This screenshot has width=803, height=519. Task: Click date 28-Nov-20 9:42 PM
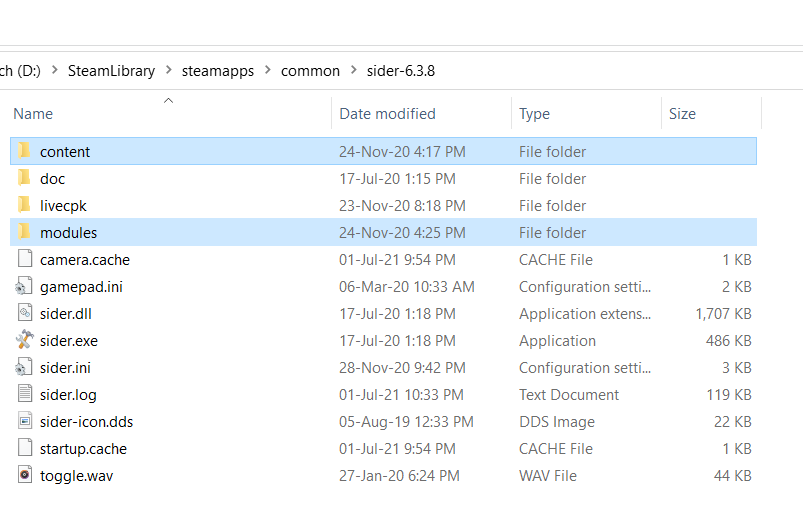[403, 368]
